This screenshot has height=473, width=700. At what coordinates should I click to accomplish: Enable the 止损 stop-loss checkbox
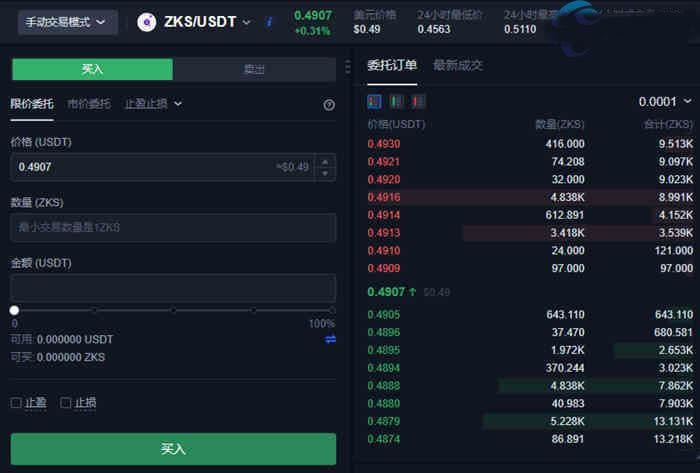coord(66,403)
